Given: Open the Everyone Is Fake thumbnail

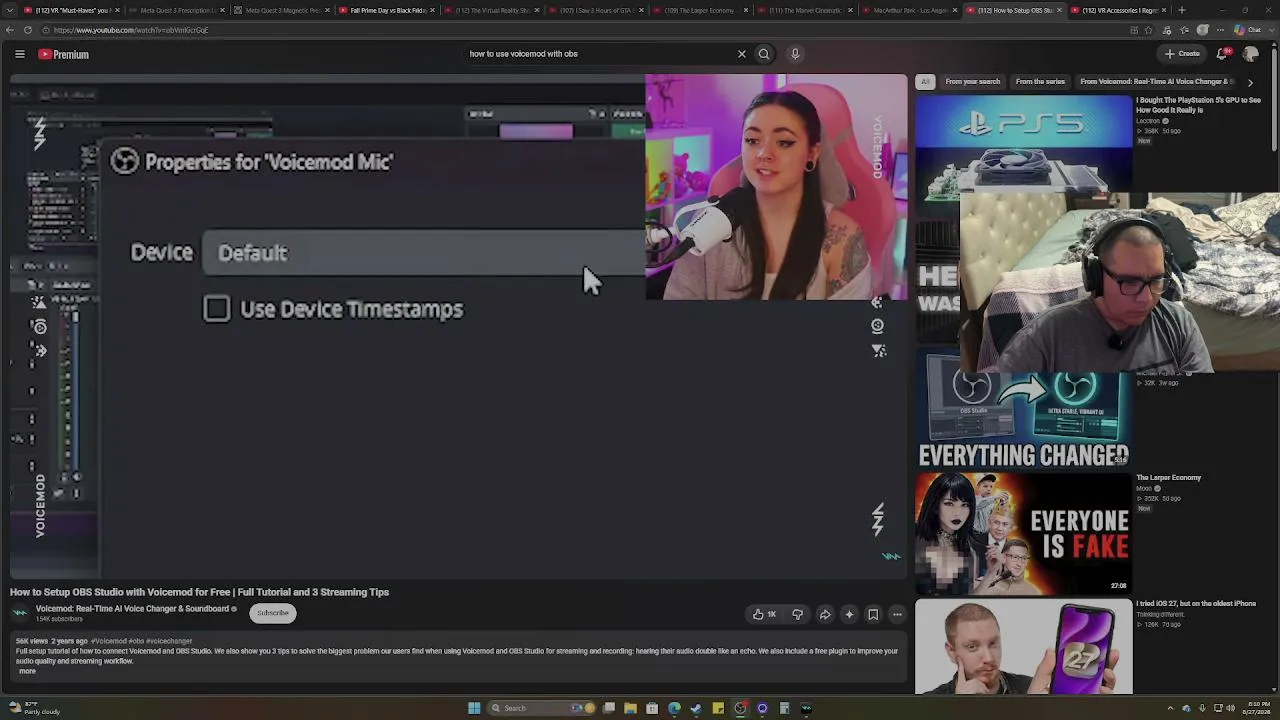Looking at the screenshot, I should pos(1023,534).
